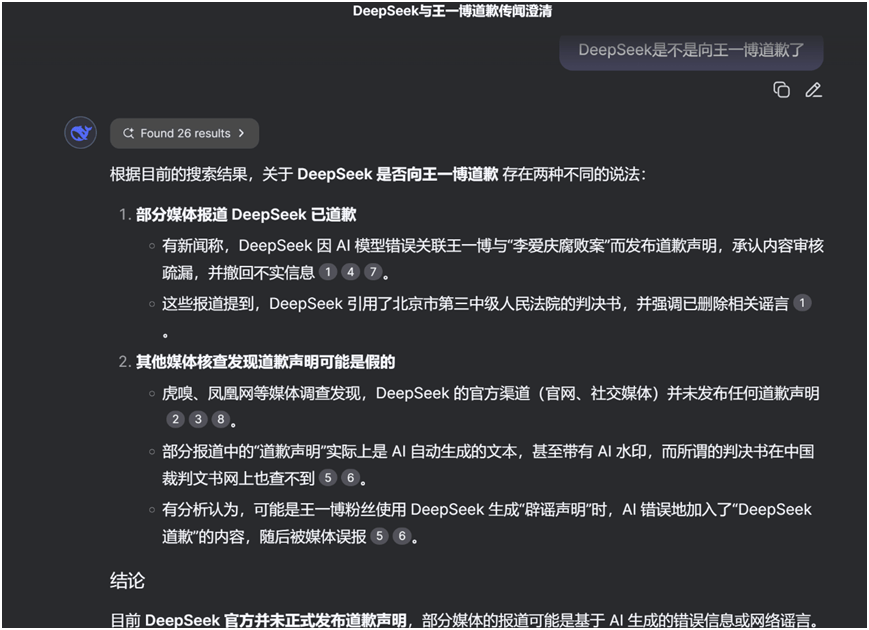Open citation 5 after 裁判文书网上也查不到
The height and width of the screenshot is (630, 869).
[328, 478]
